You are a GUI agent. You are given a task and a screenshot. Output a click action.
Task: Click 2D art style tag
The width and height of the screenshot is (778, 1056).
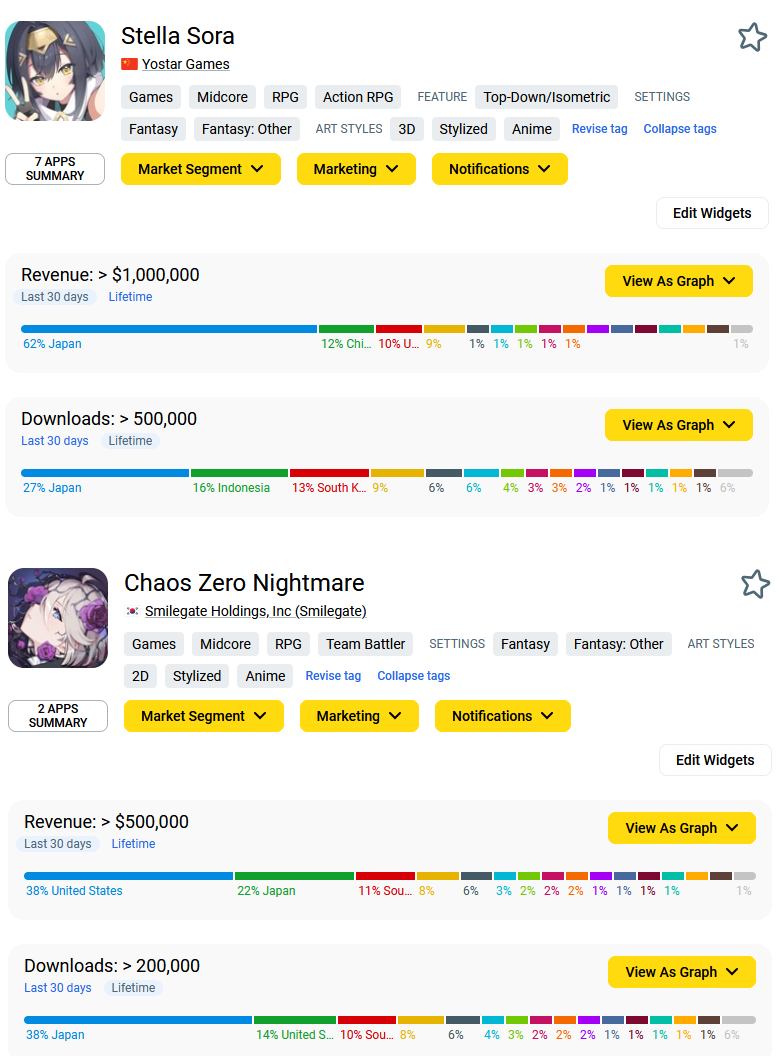point(140,675)
